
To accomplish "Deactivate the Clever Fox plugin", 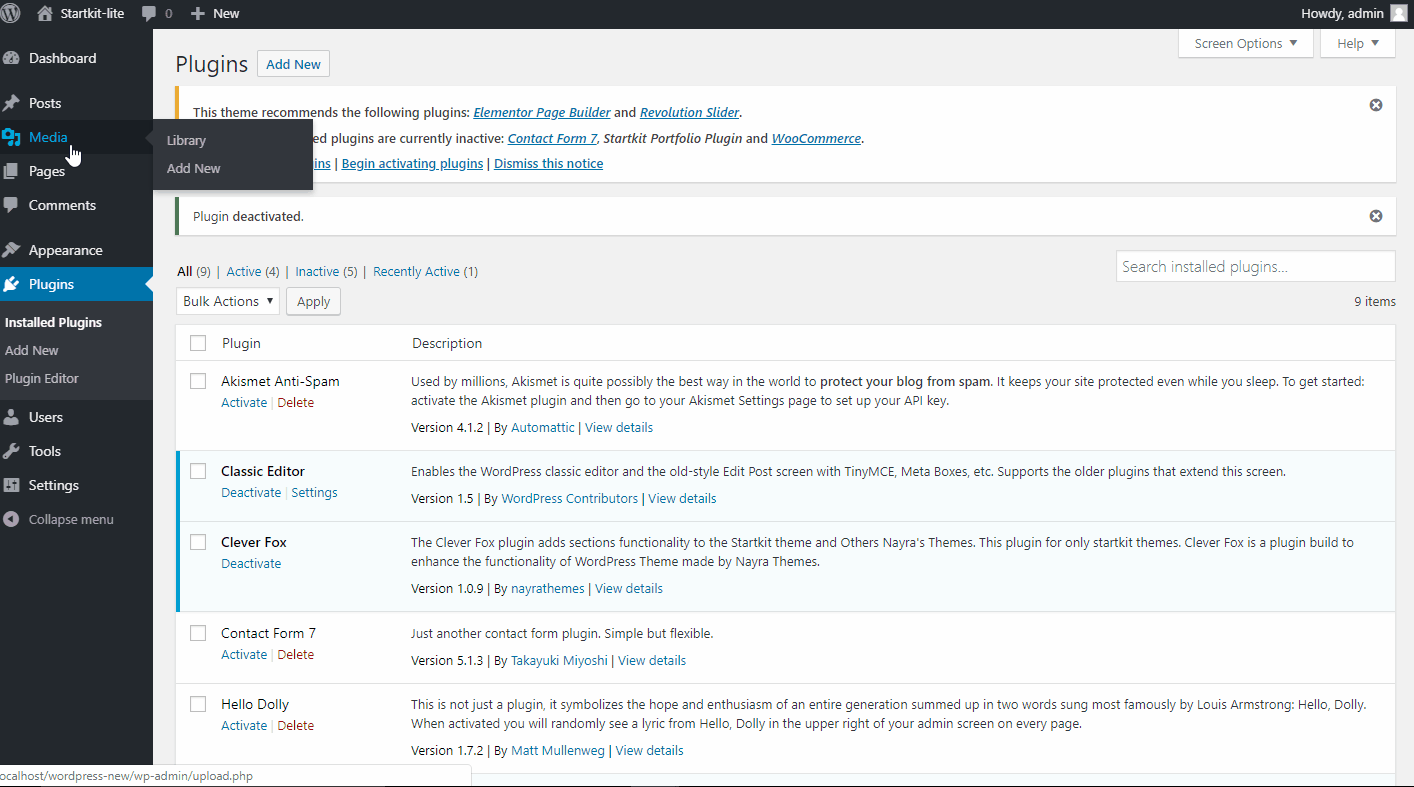I will tap(251, 563).
